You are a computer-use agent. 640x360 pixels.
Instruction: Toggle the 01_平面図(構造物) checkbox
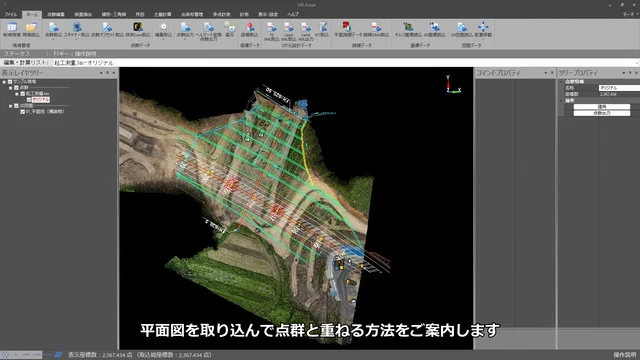click(x=22, y=111)
